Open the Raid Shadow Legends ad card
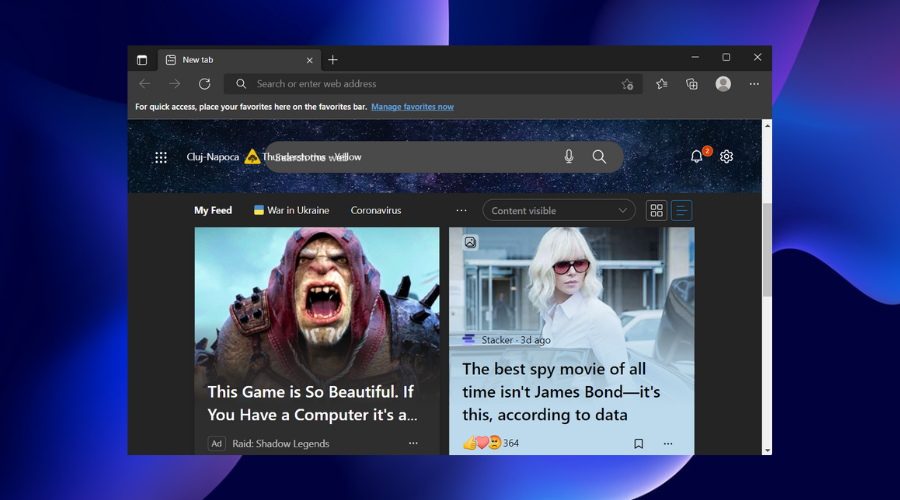This screenshot has width=900, height=500. coord(317,341)
